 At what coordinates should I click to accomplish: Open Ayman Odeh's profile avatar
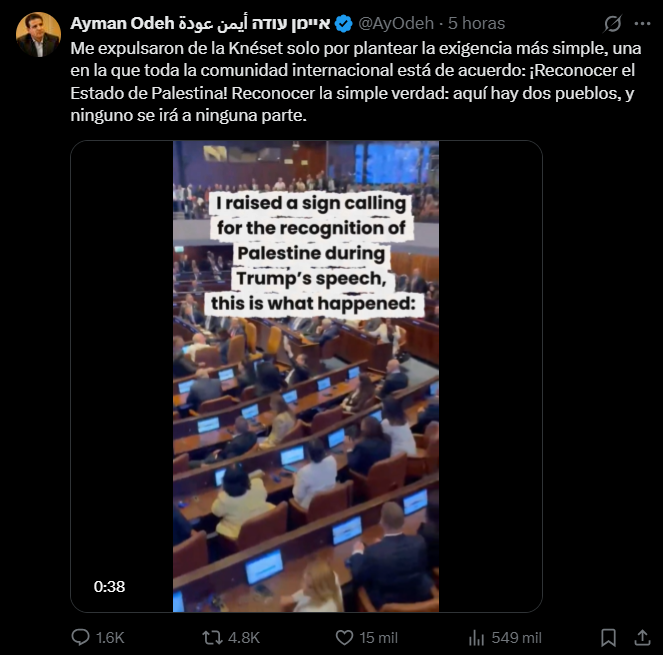(37, 34)
